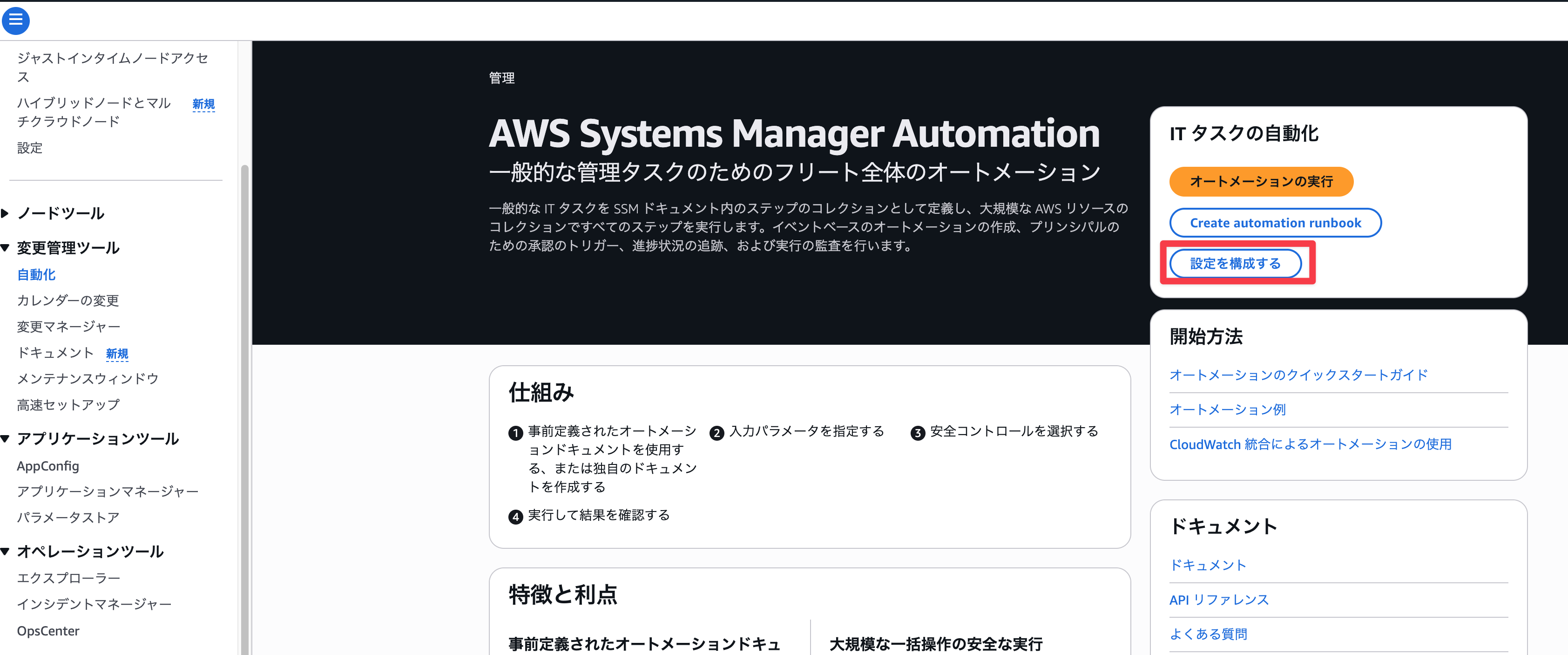Viewport: 1568px width, 655px height.
Task: Collapse the オペレーションツール section
Action: [x=6, y=552]
